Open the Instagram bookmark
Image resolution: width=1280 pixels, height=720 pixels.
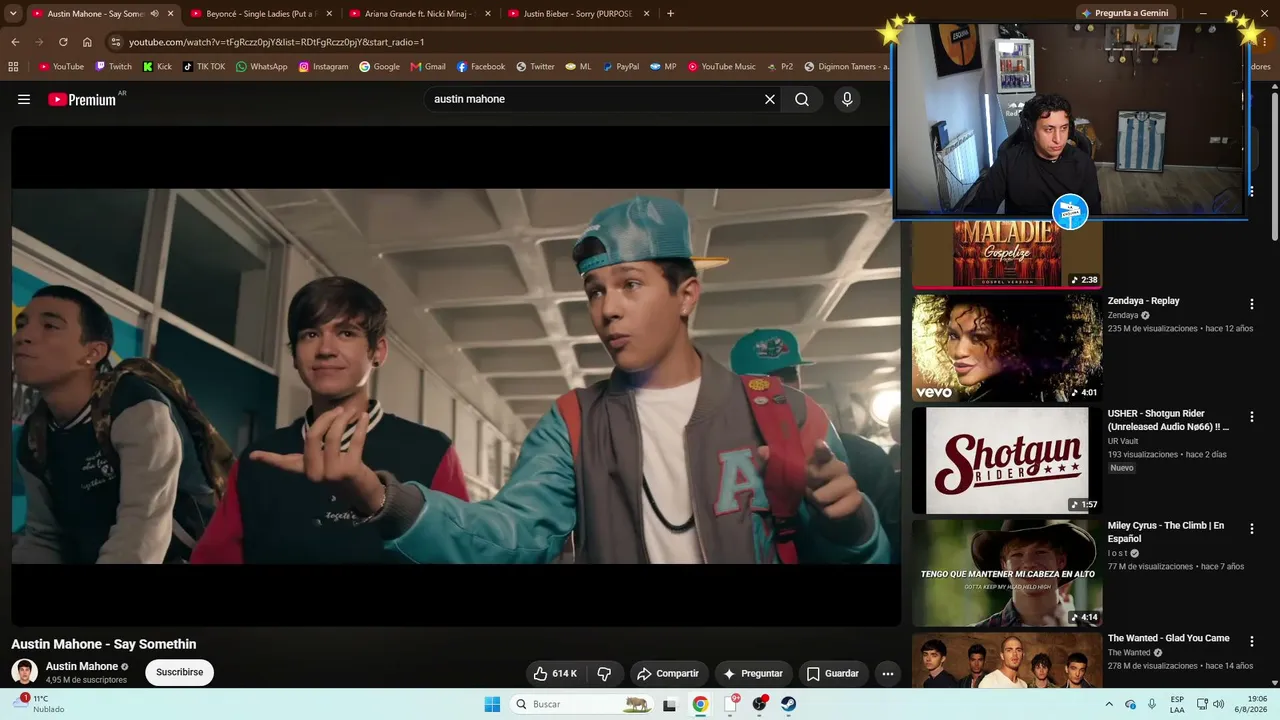pyautogui.click(x=323, y=67)
